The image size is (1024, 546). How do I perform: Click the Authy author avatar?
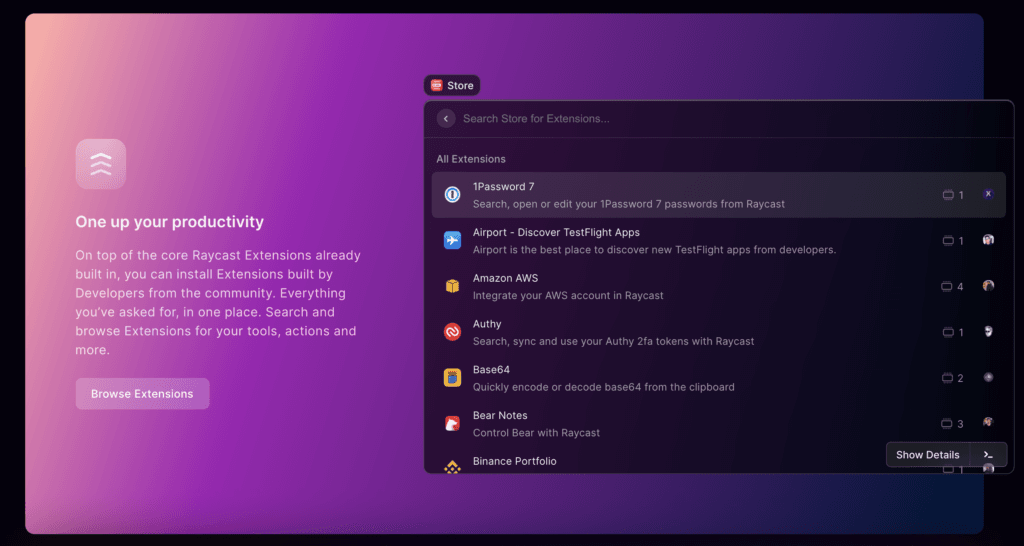[x=988, y=331]
